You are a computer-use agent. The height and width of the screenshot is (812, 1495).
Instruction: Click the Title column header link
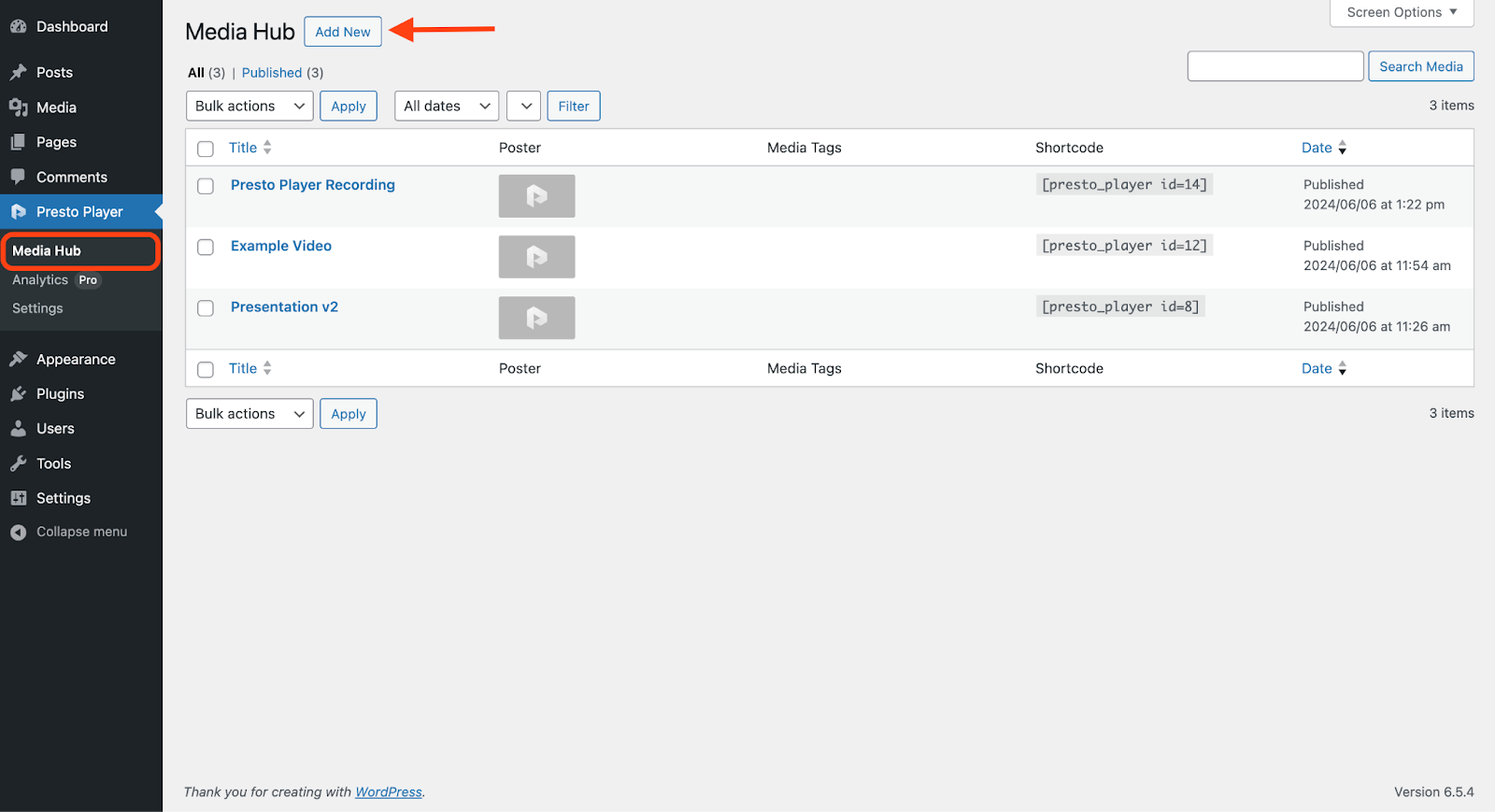pyautogui.click(x=243, y=148)
